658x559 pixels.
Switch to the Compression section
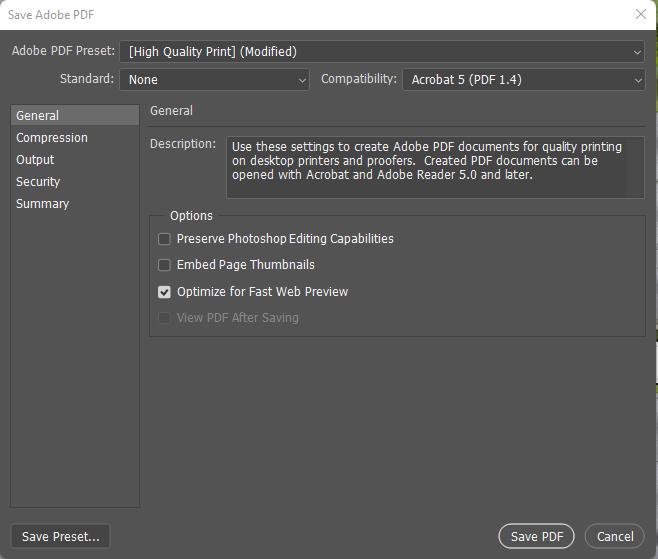(75, 138)
